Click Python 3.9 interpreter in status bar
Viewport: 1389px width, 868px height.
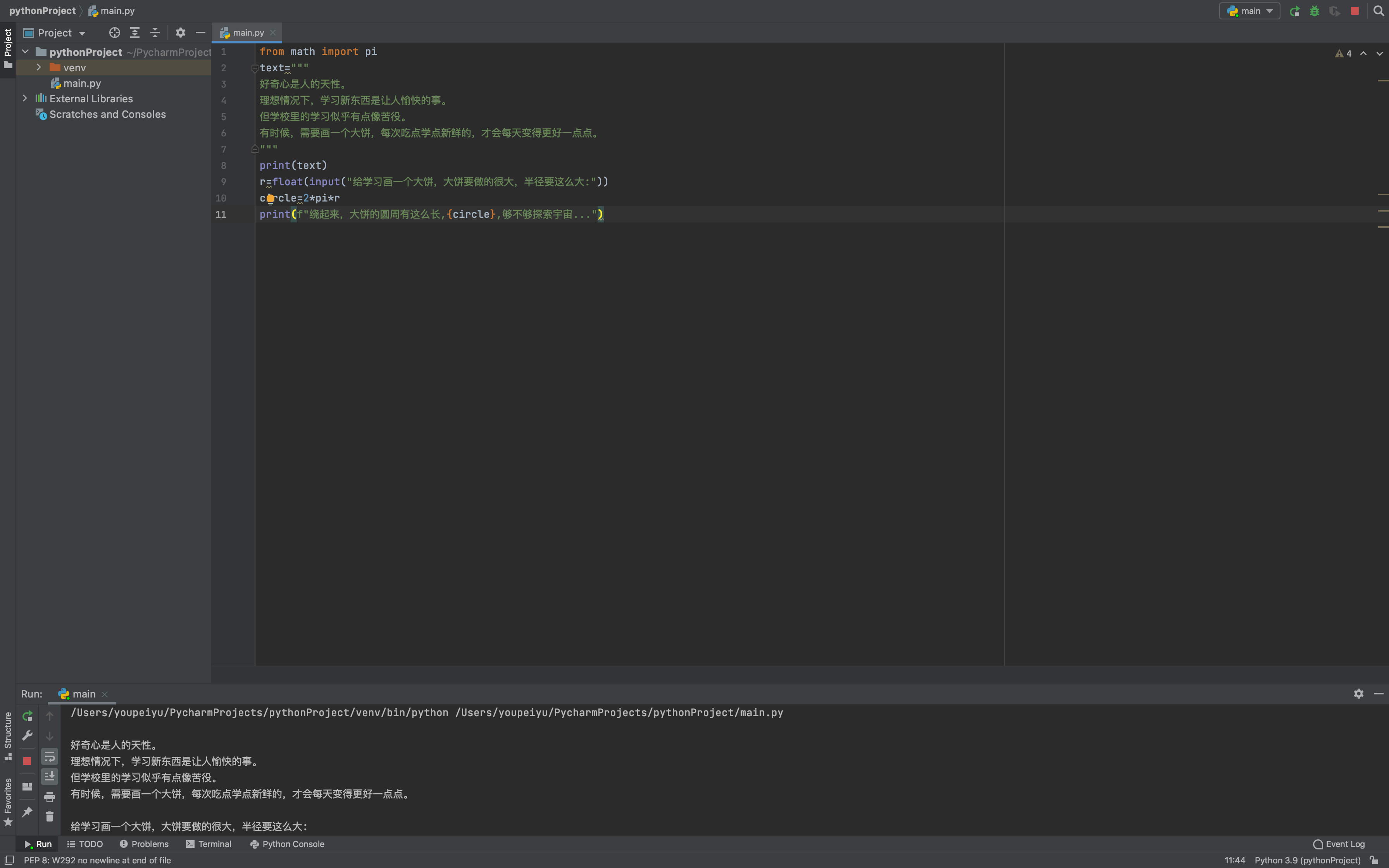click(1307, 860)
